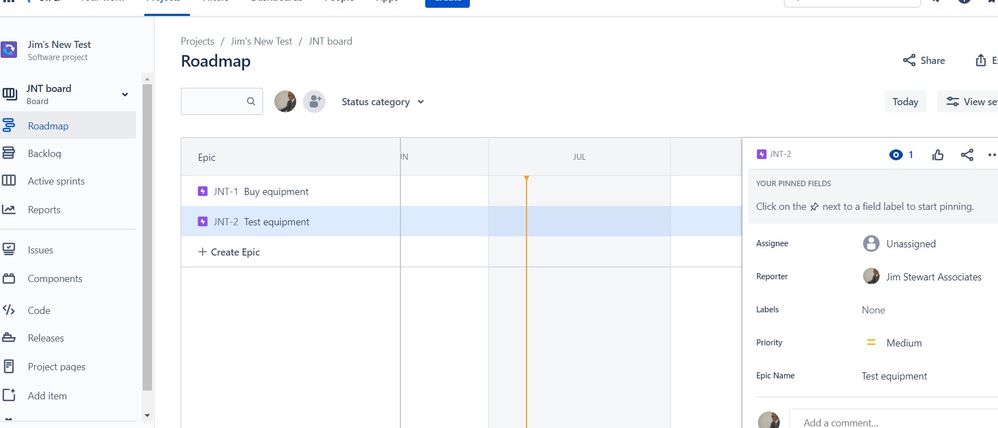Click the JUL month header

(579, 157)
